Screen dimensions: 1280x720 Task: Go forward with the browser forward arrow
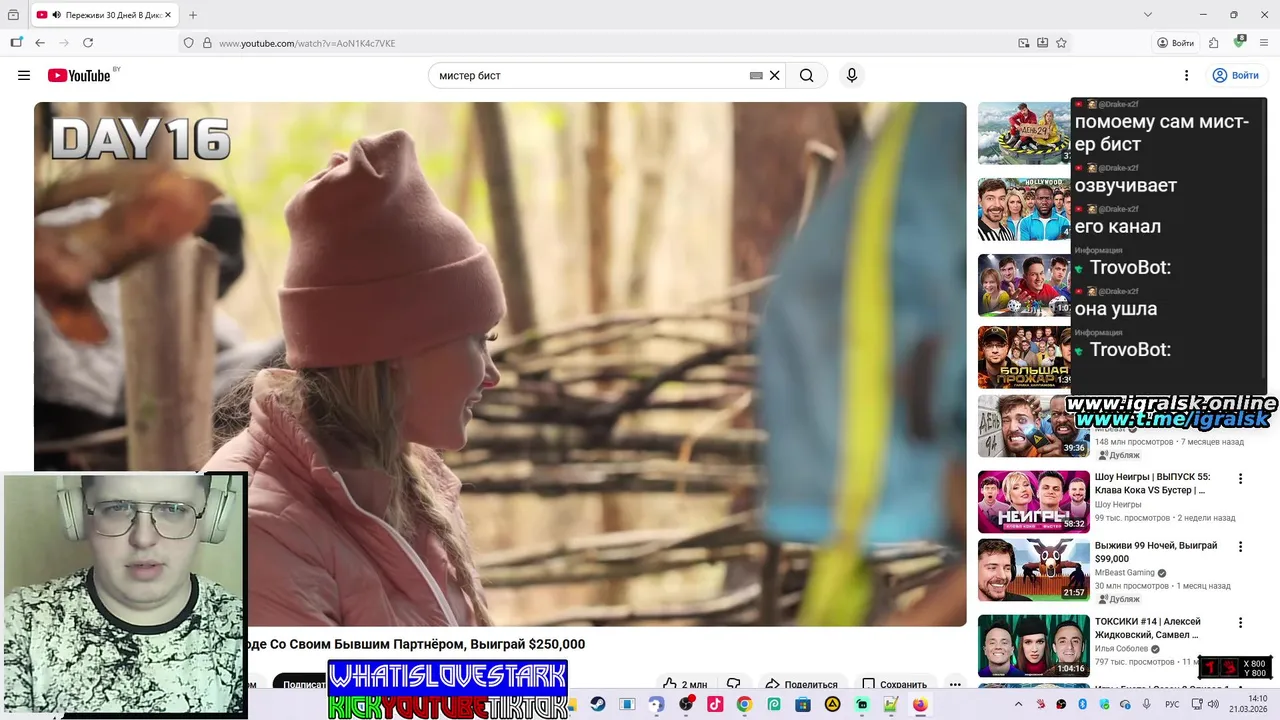click(64, 43)
